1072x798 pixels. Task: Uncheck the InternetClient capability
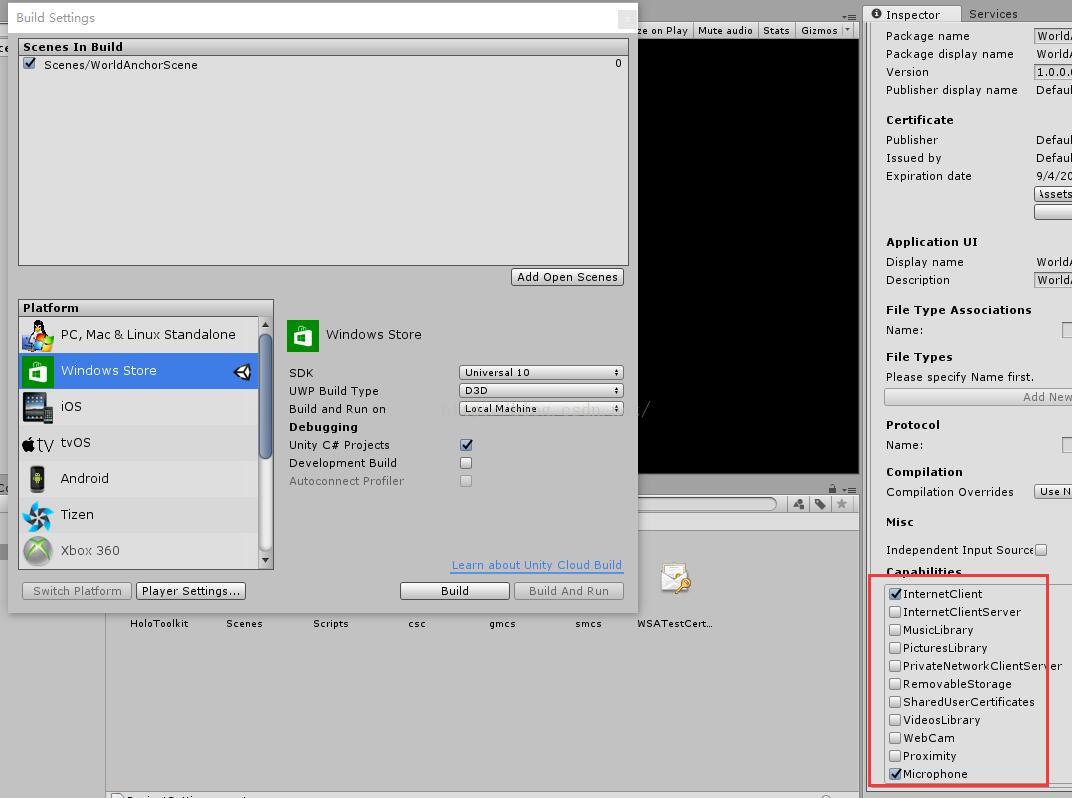point(895,594)
